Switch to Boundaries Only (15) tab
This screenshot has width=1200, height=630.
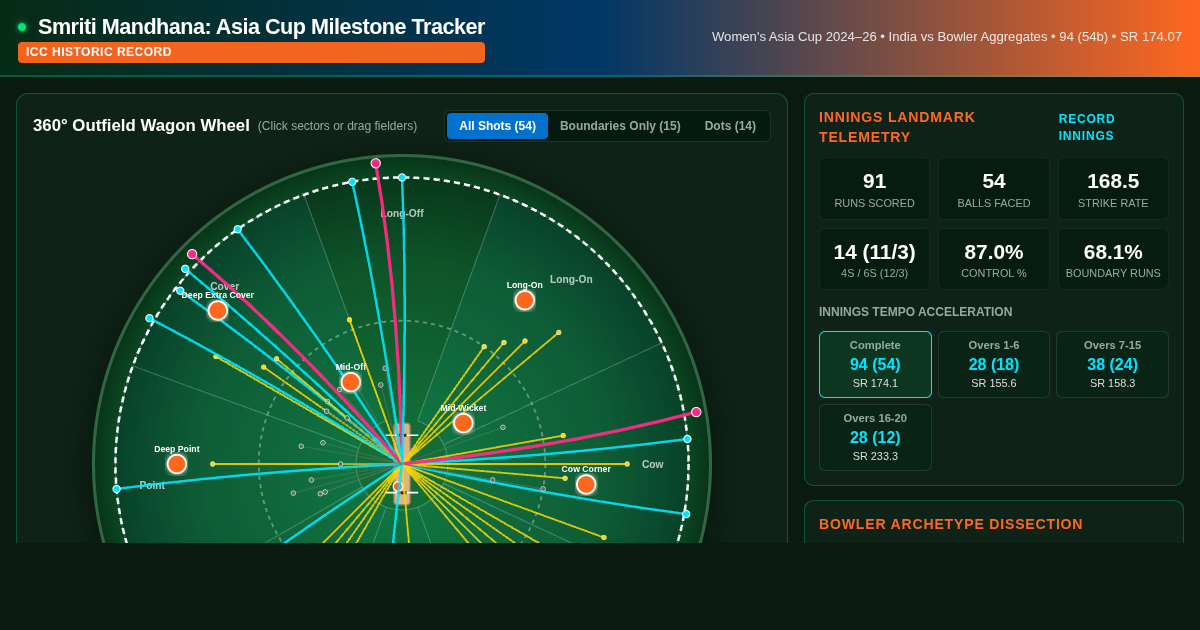click(x=620, y=126)
